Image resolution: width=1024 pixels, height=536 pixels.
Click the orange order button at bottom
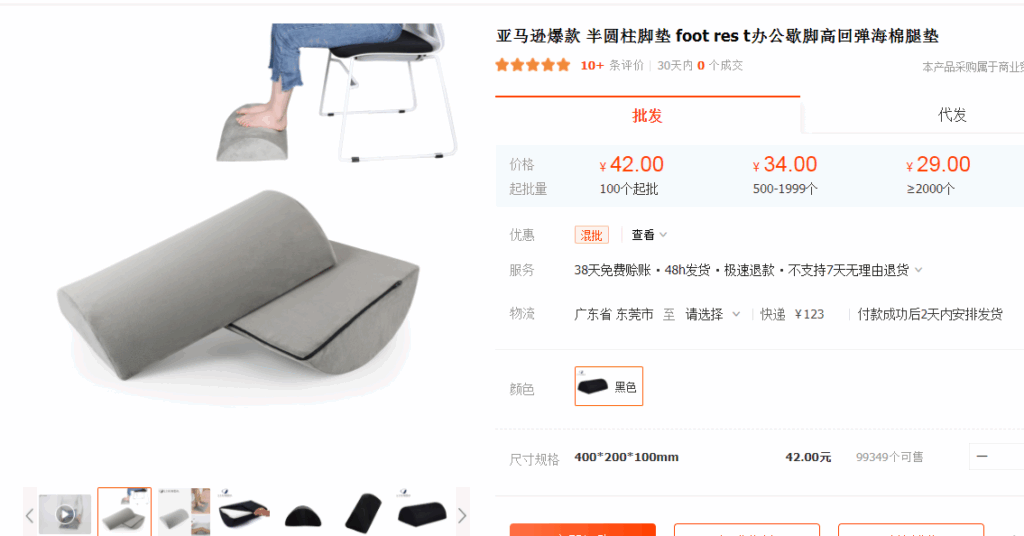[x=583, y=529]
